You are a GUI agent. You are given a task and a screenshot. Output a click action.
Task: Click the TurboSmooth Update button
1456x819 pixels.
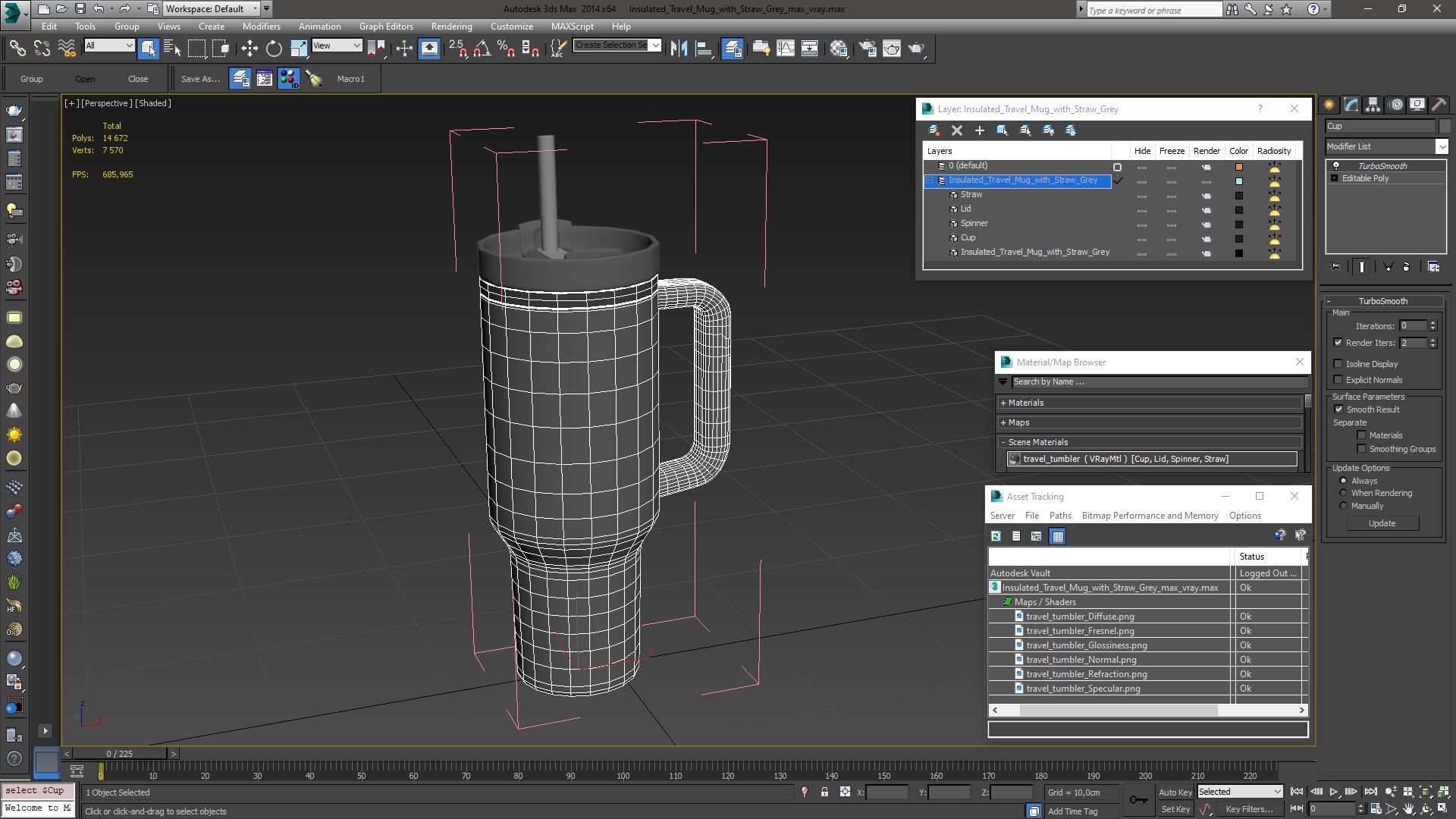[x=1381, y=523]
